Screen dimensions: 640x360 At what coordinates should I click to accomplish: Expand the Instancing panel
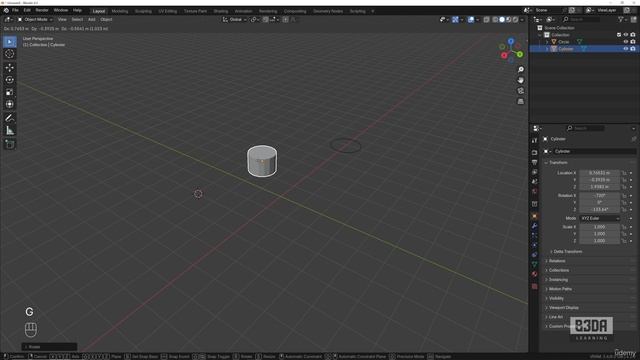click(558, 280)
